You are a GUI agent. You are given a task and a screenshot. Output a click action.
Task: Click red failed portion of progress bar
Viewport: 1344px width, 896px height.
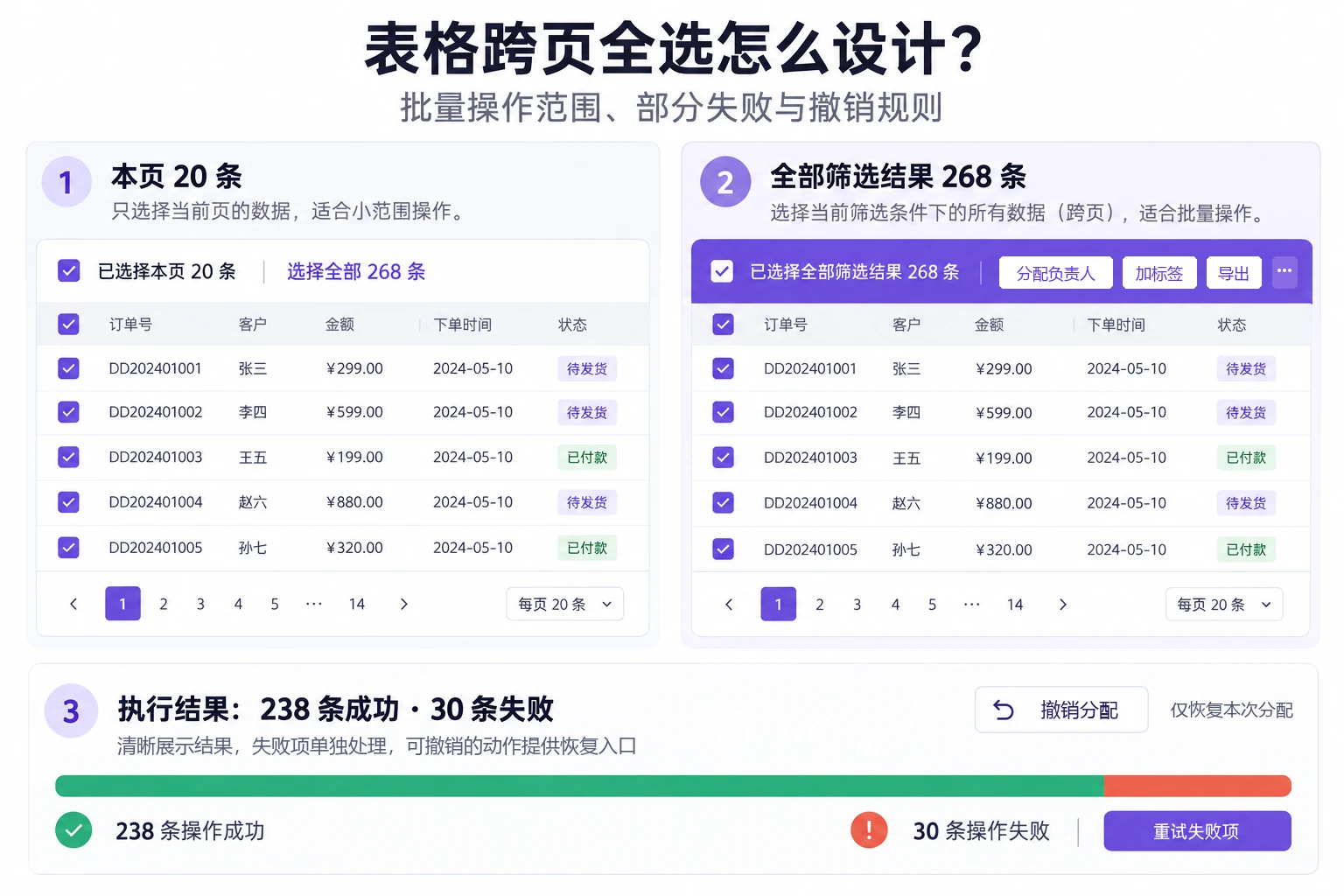tap(1198, 786)
